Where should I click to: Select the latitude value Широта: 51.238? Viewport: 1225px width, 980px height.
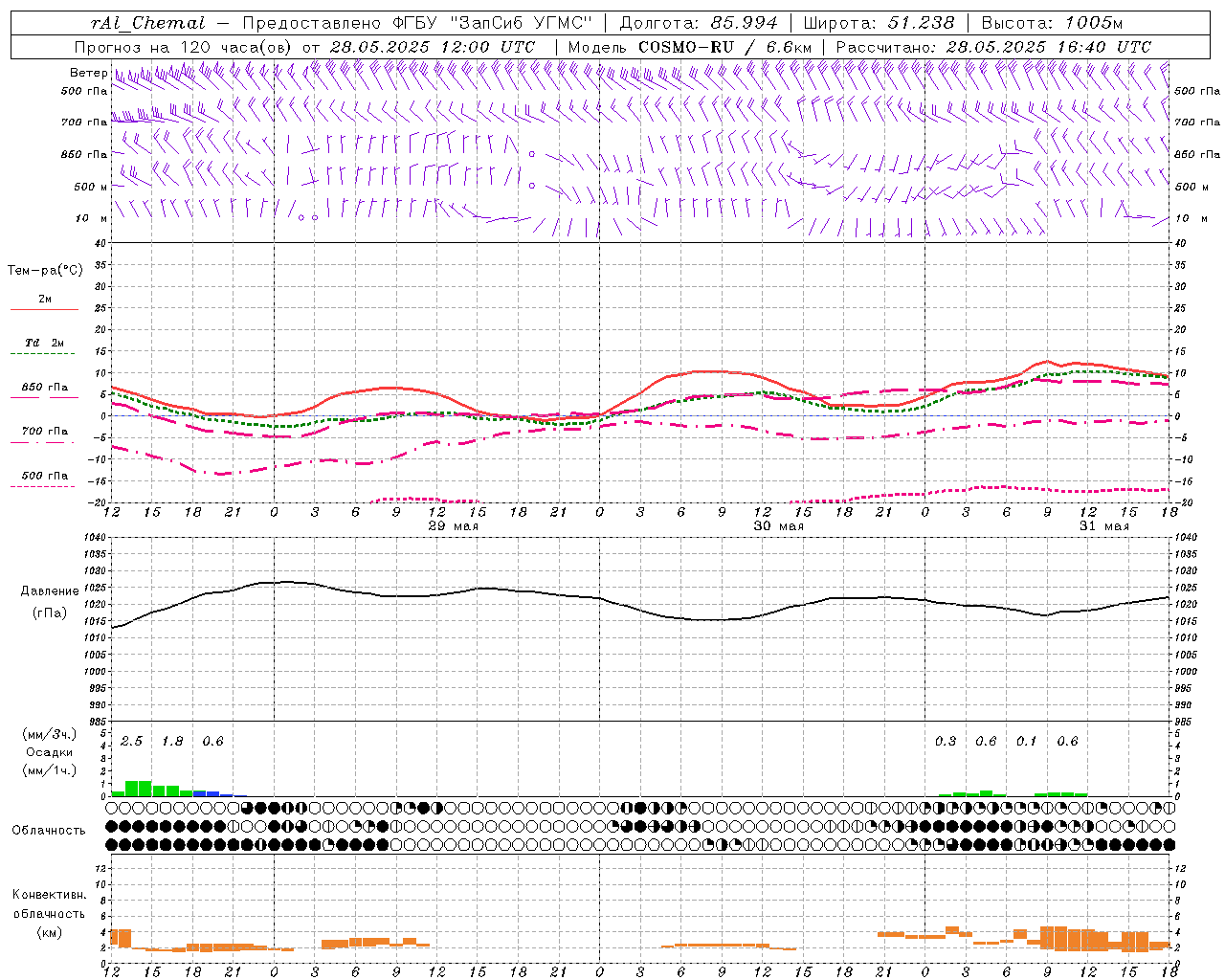pyautogui.click(x=879, y=23)
